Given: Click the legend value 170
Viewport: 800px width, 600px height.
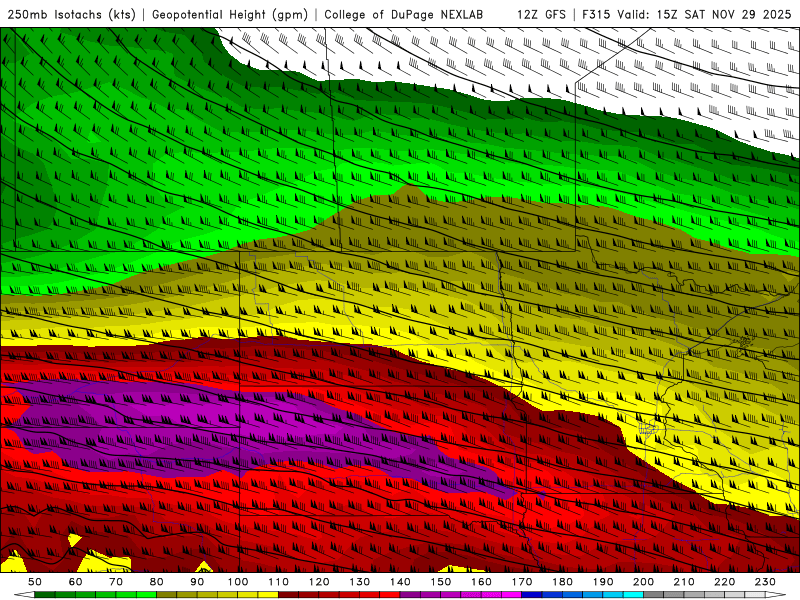Looking at the screenshot, I should [x=522, y=582].
